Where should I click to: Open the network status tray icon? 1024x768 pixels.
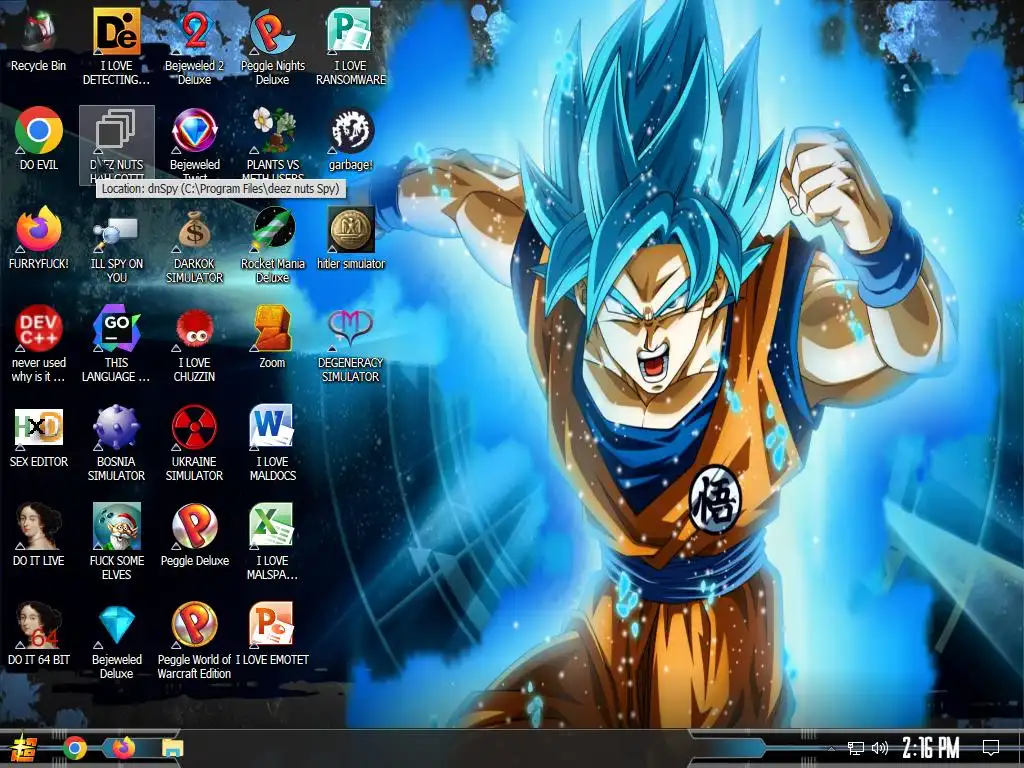click(x=855, y=748)
